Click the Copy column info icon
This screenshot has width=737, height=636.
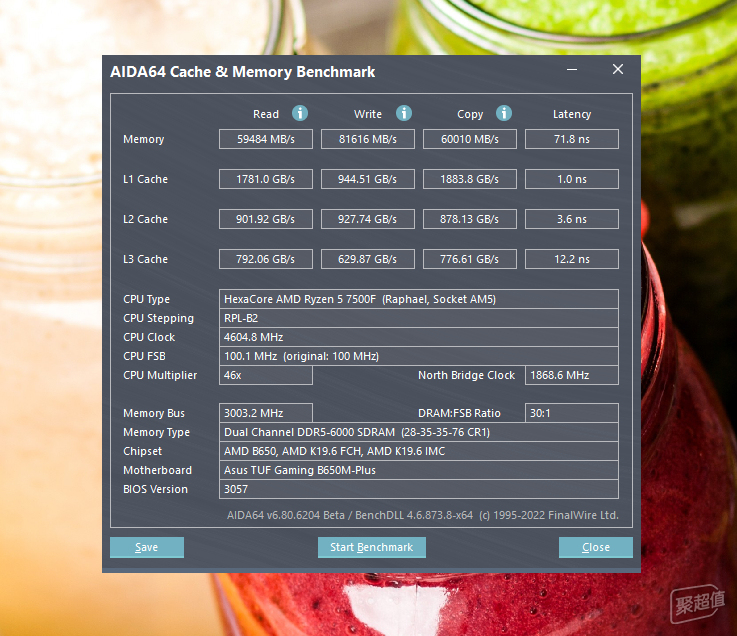(x=504, y=113)
